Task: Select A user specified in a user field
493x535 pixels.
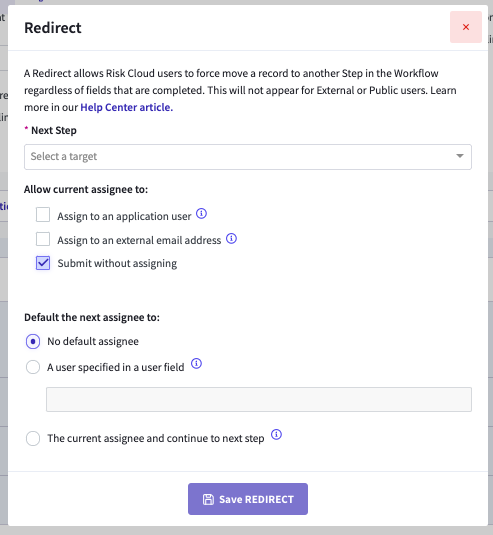Action: point(33,367)
